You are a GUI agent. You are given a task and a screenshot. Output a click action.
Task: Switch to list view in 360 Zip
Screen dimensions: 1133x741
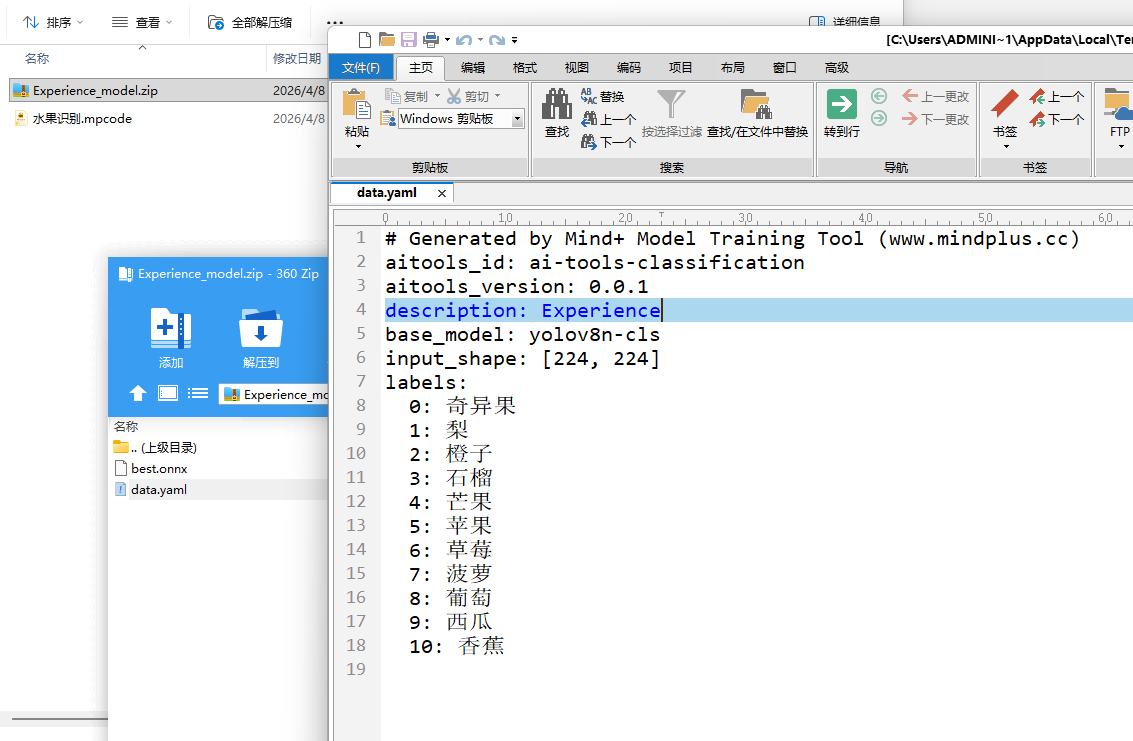198,393
